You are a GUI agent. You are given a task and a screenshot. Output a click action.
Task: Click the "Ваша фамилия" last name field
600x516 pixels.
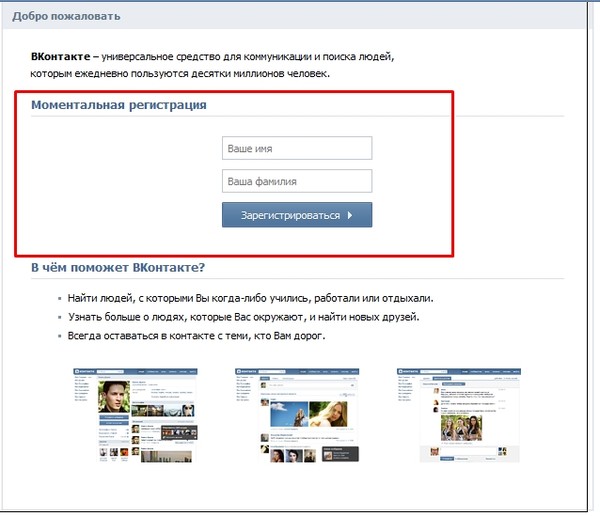[297, 181]
